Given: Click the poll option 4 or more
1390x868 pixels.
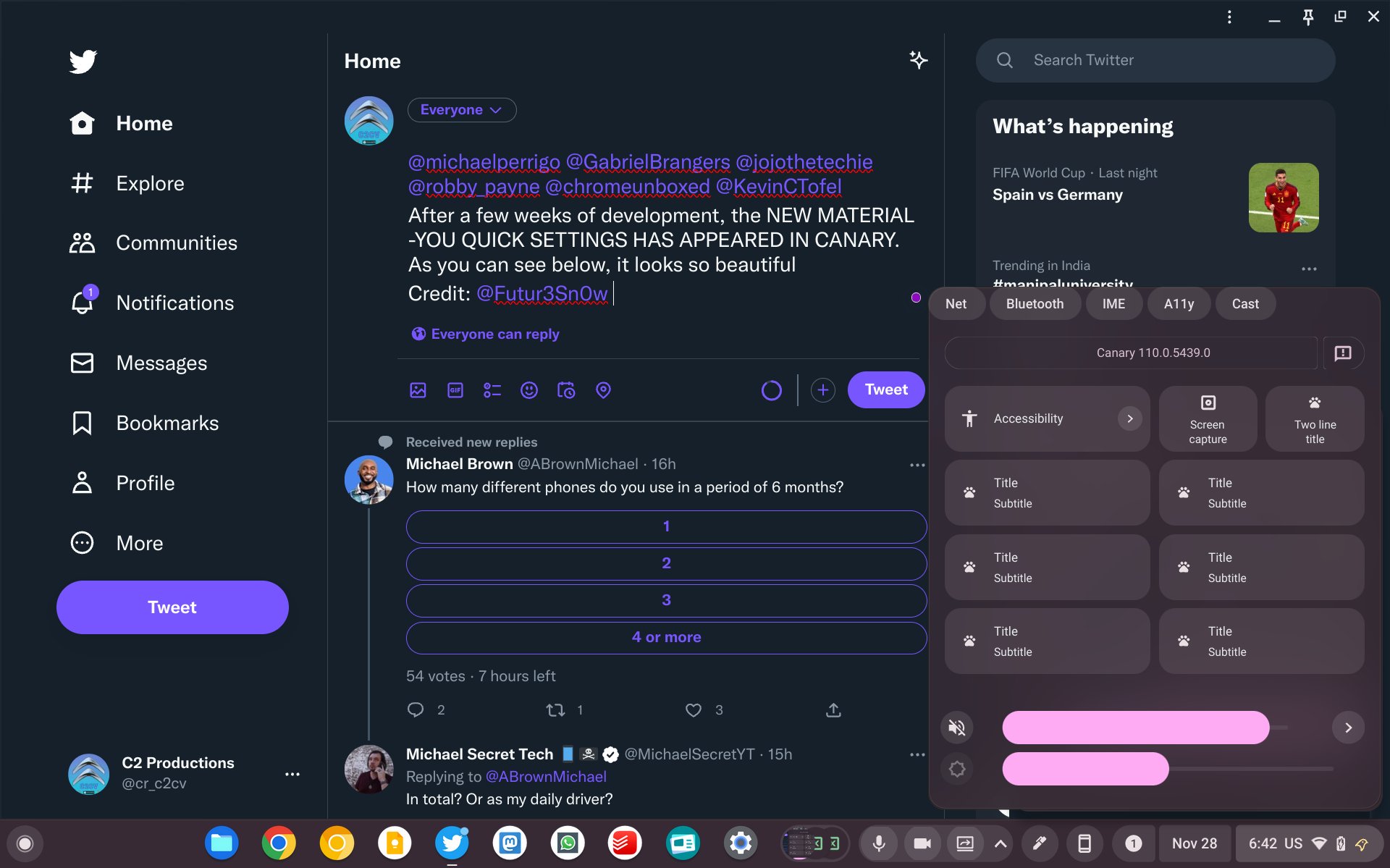Looking at the screenshot, I should coord(666,637).
